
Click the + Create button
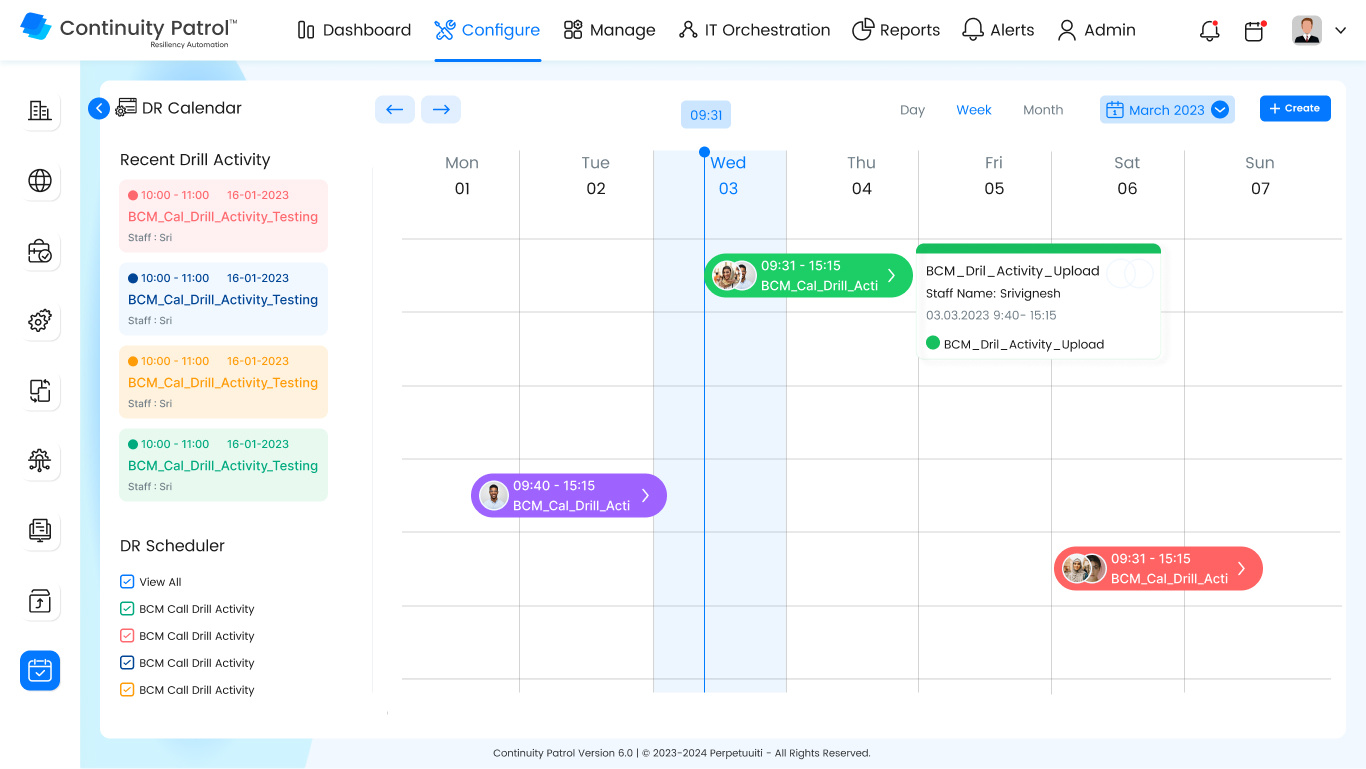(1295, 108)
